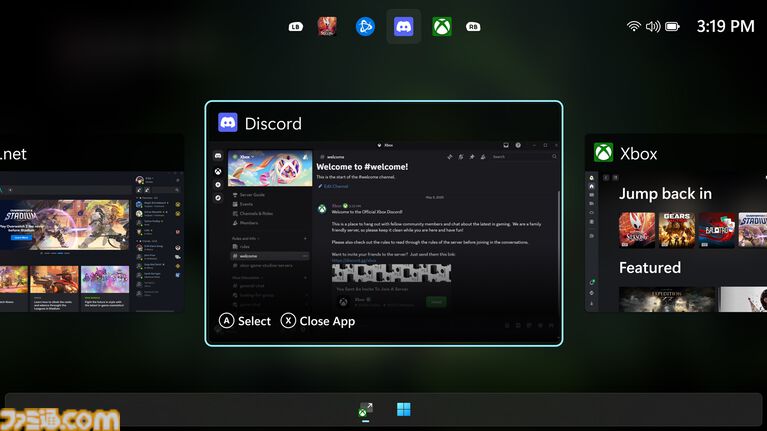Open Members in Discord channel list
This screenshot has height=431, width=767.
pyautogui.click(x=245, y=223)
